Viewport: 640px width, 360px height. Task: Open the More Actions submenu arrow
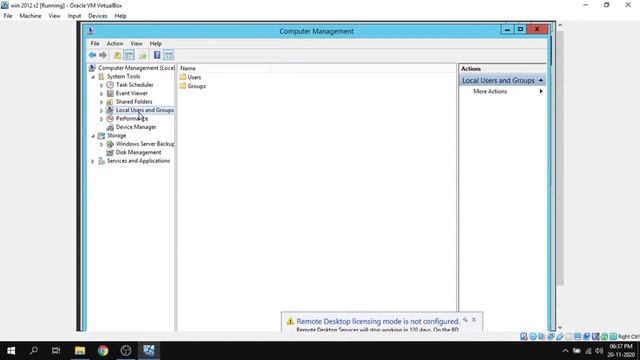(541, 91)
